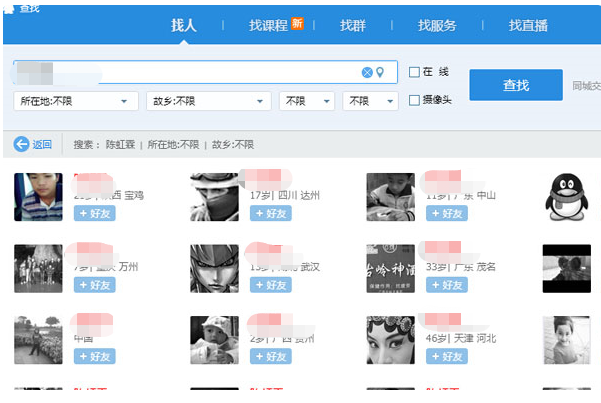
Task: Open the masked warrior avatar from 四川 达州
Action: (214, 197)
